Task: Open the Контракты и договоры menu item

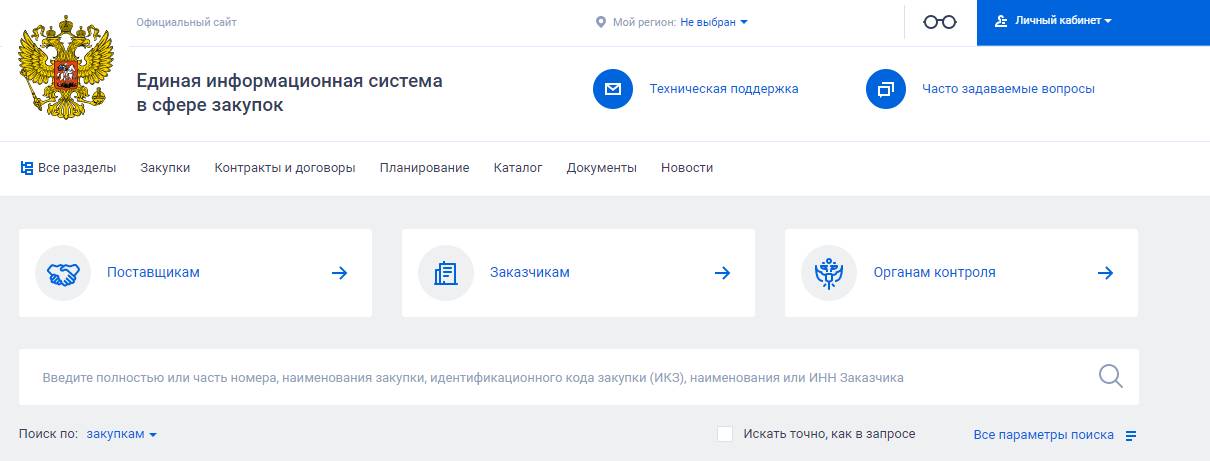Action: tap(285, 168)
